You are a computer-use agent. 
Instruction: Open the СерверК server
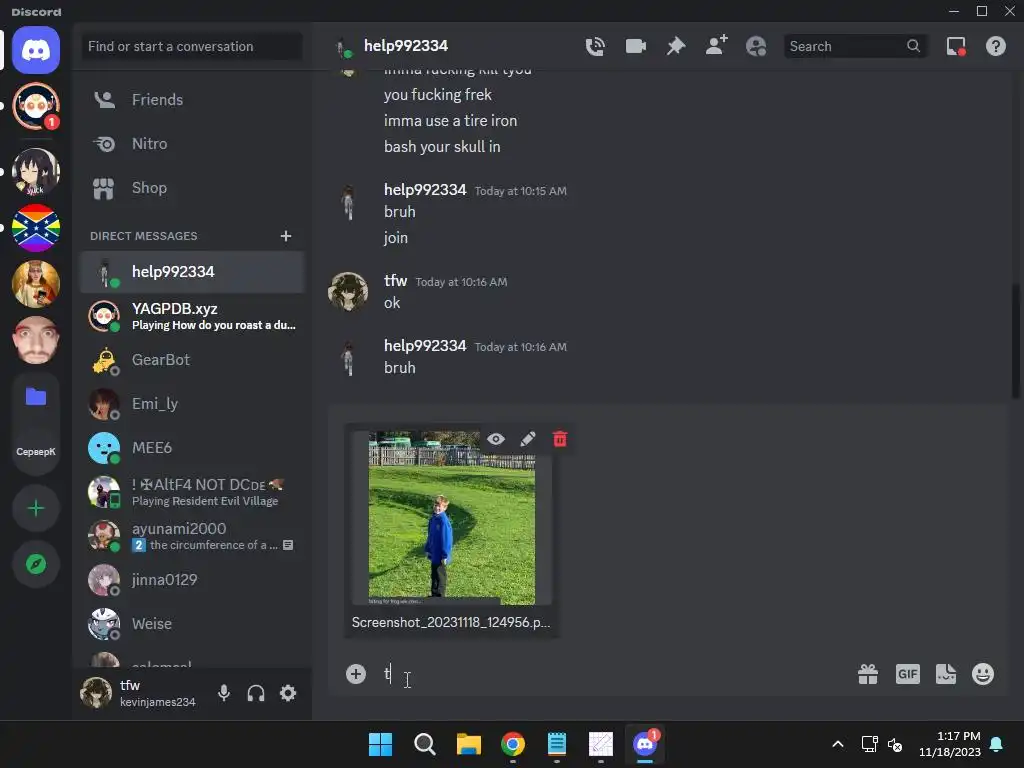(36, 451)
